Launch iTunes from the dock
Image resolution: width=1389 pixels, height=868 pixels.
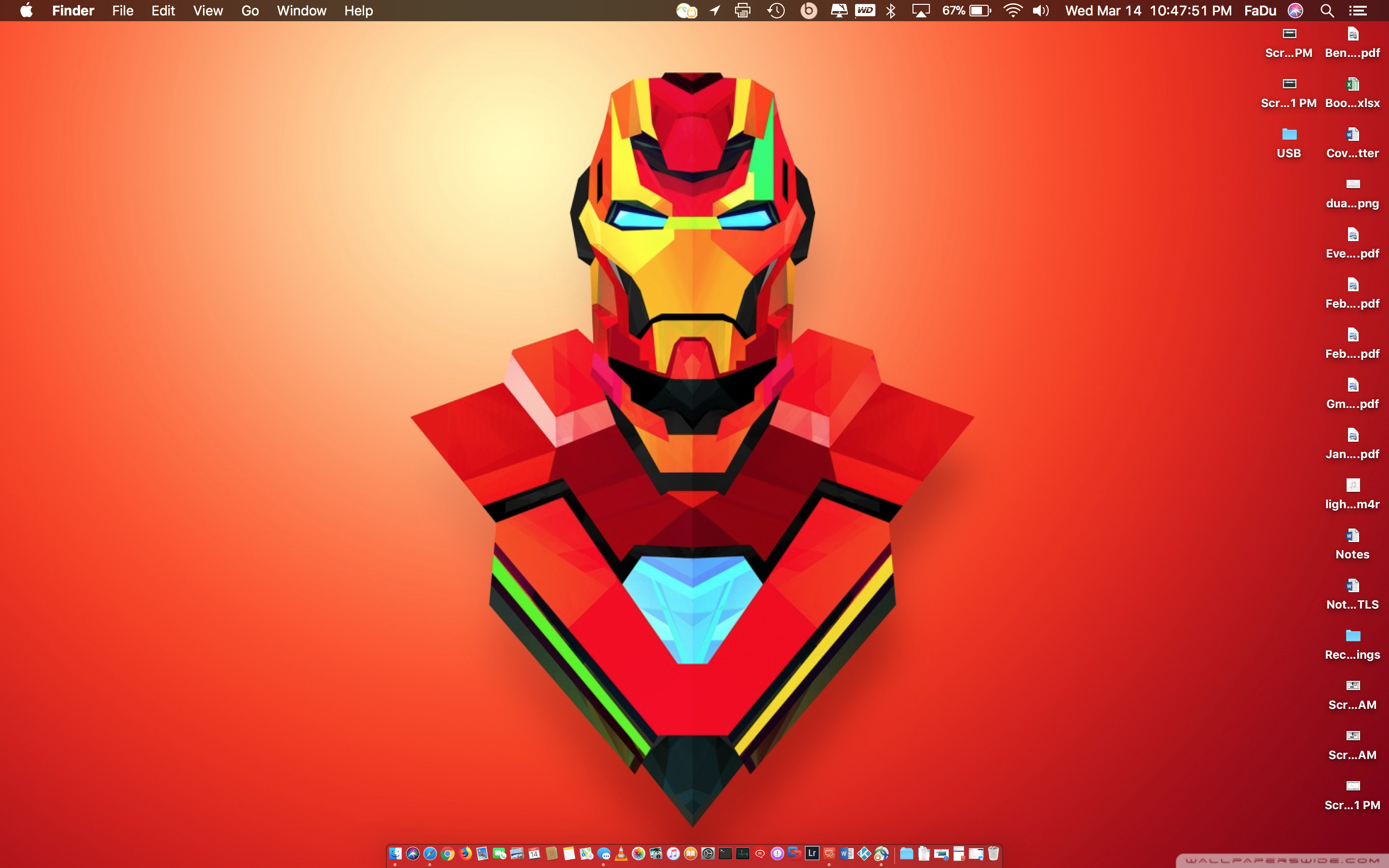(673, 854)
